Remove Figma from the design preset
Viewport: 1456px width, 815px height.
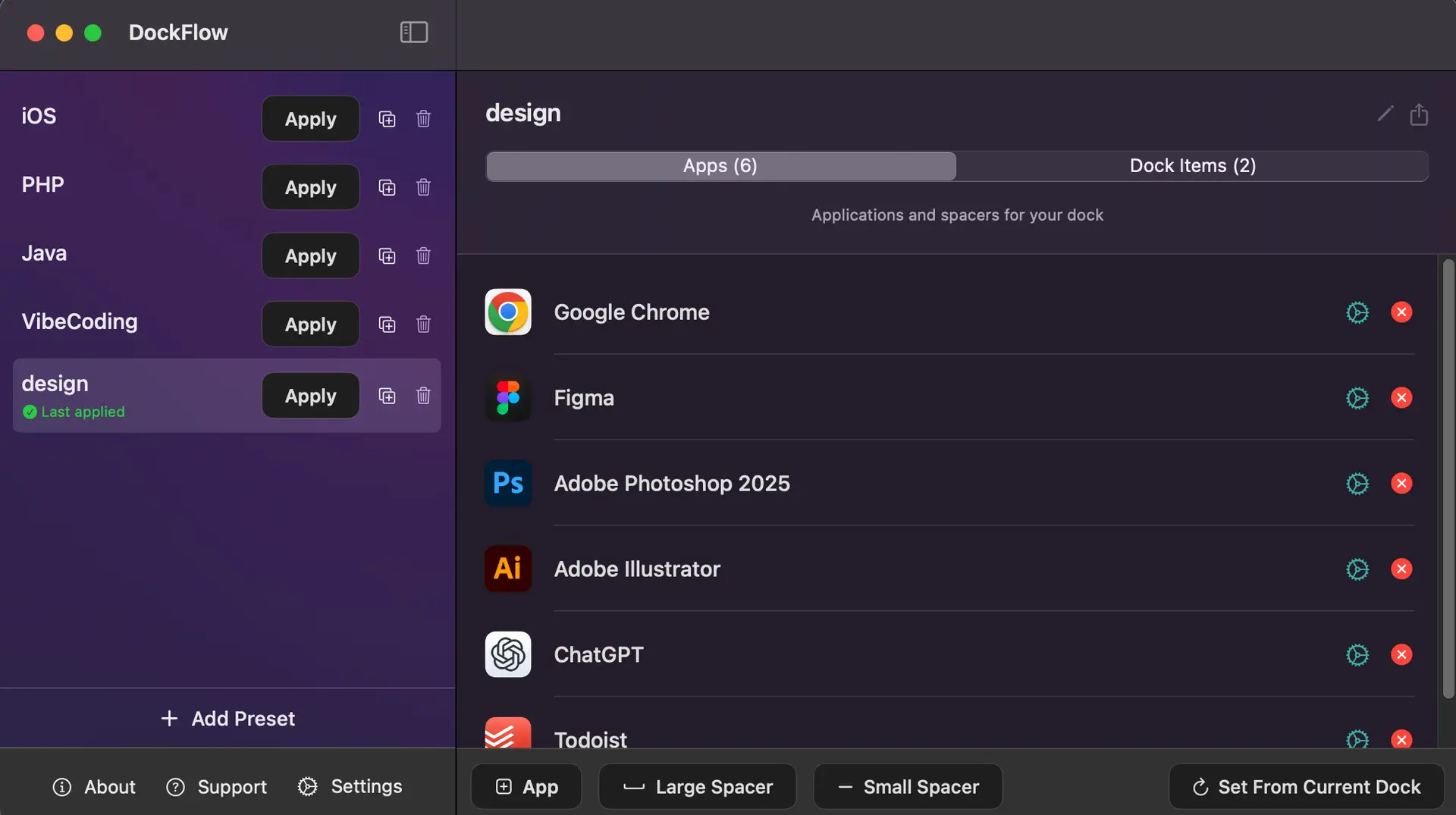click(1401, 397)
